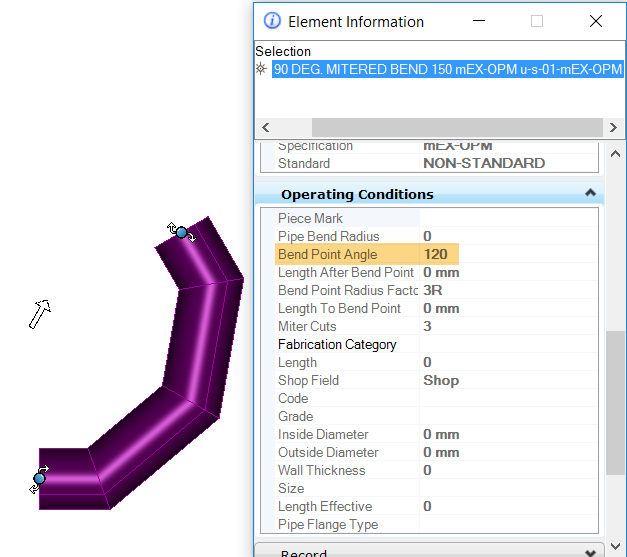Click the Inside Diameter value 0 mm
The width and height of the screenshot is (627, 557).
441,434
